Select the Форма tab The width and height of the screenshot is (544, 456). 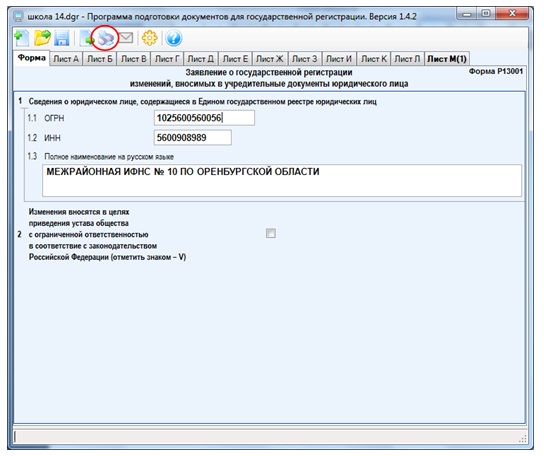click(x=32, y=58)
